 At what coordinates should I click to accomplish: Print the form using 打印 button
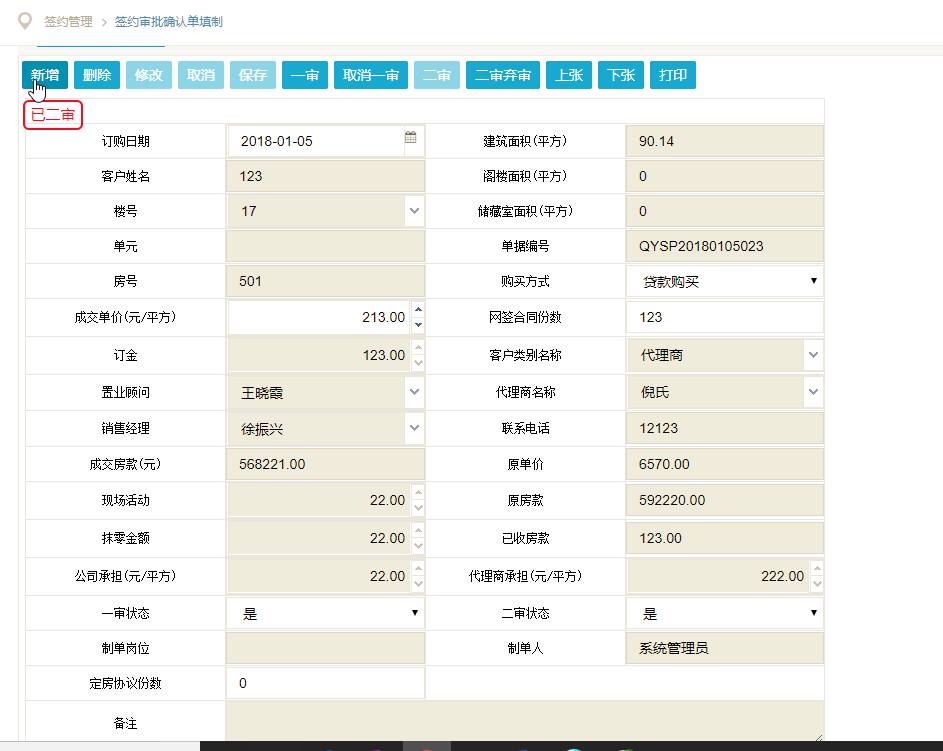point(673,75)
